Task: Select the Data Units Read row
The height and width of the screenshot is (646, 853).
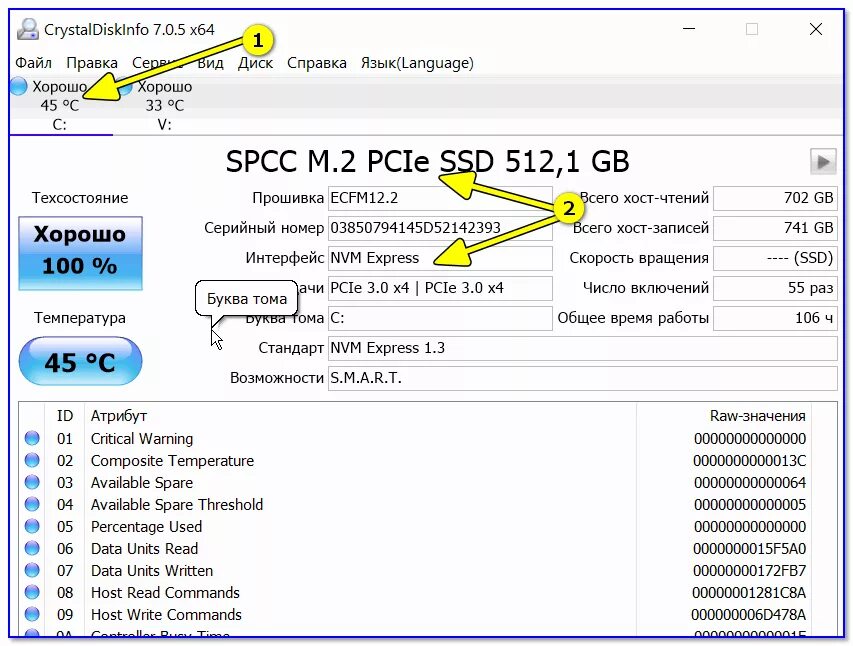Action: point(415,548)
